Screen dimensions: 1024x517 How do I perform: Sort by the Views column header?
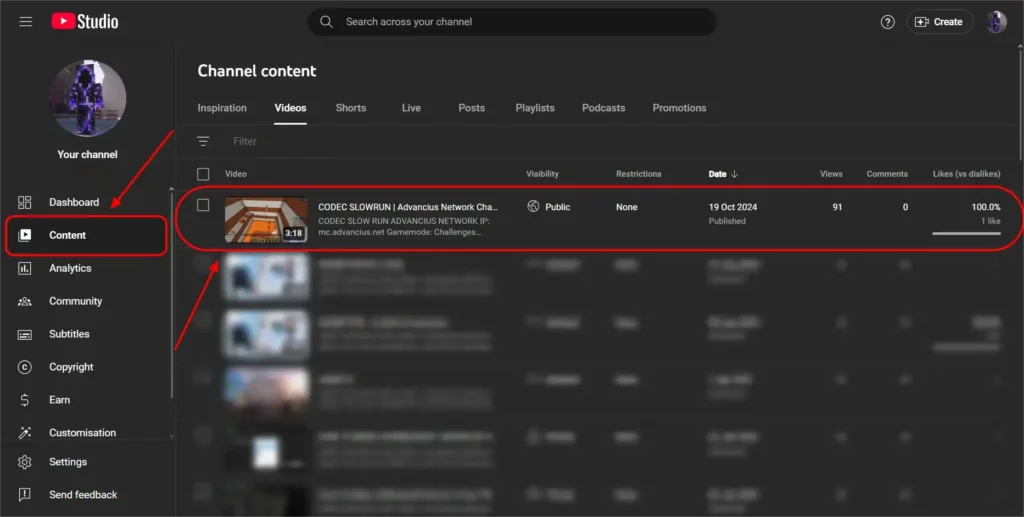tap(831, 174)
